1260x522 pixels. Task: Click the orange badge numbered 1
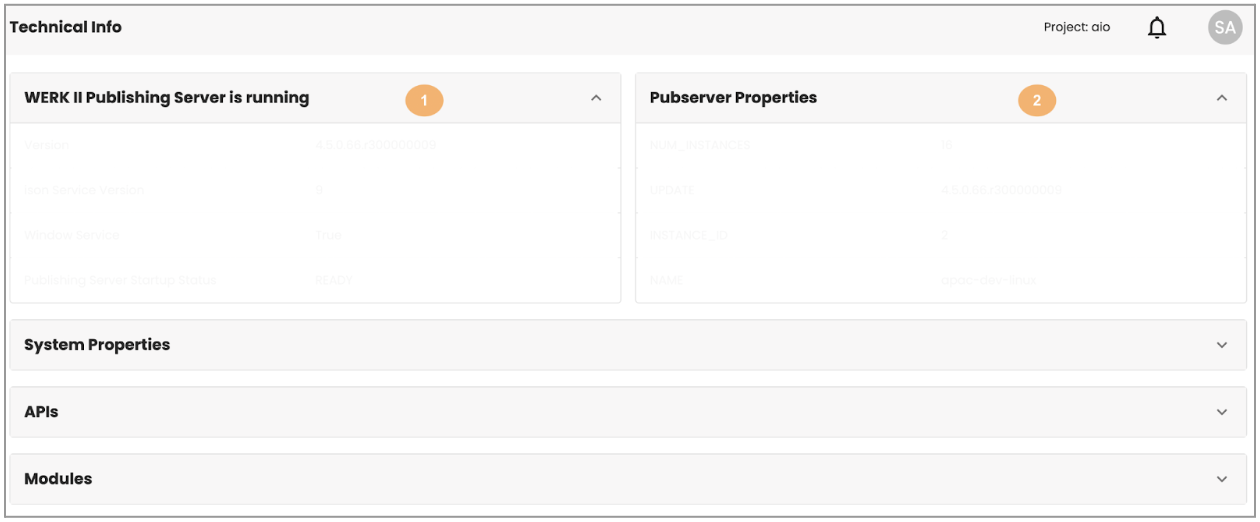[x=424, y=100]
